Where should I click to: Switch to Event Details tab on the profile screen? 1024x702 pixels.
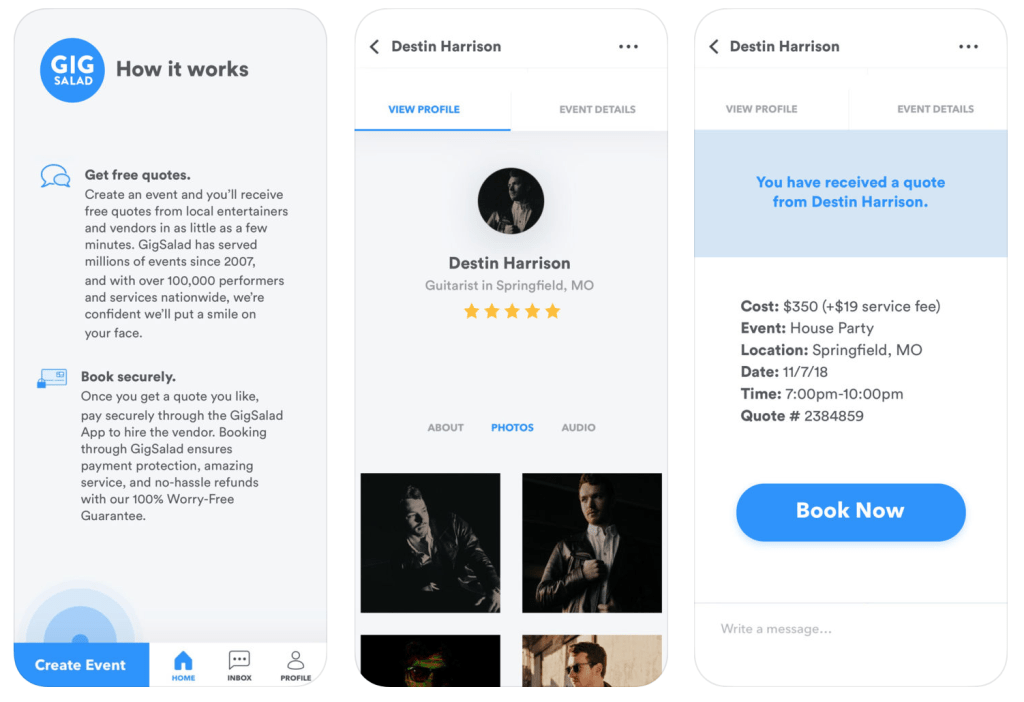point(597,109)
